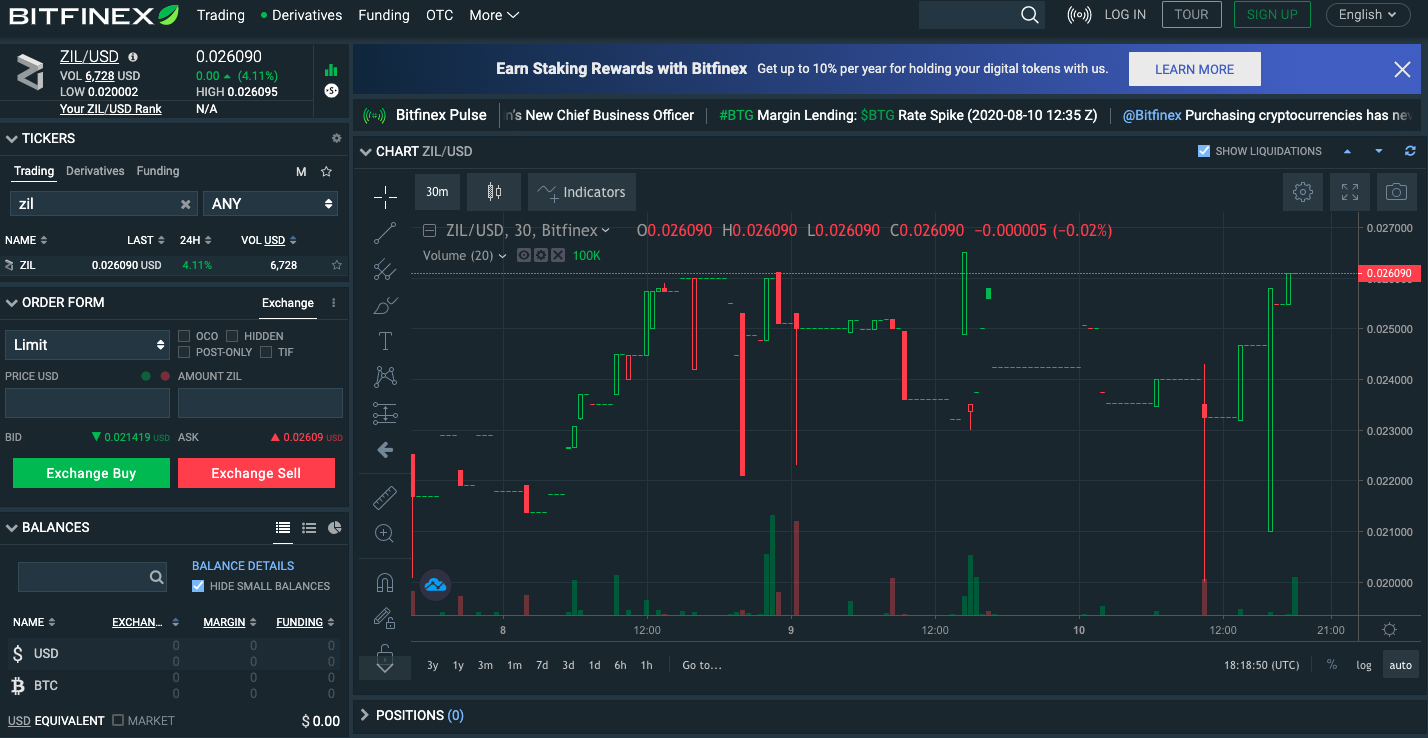Select the XABCD pattern tool

pos(385,377)
